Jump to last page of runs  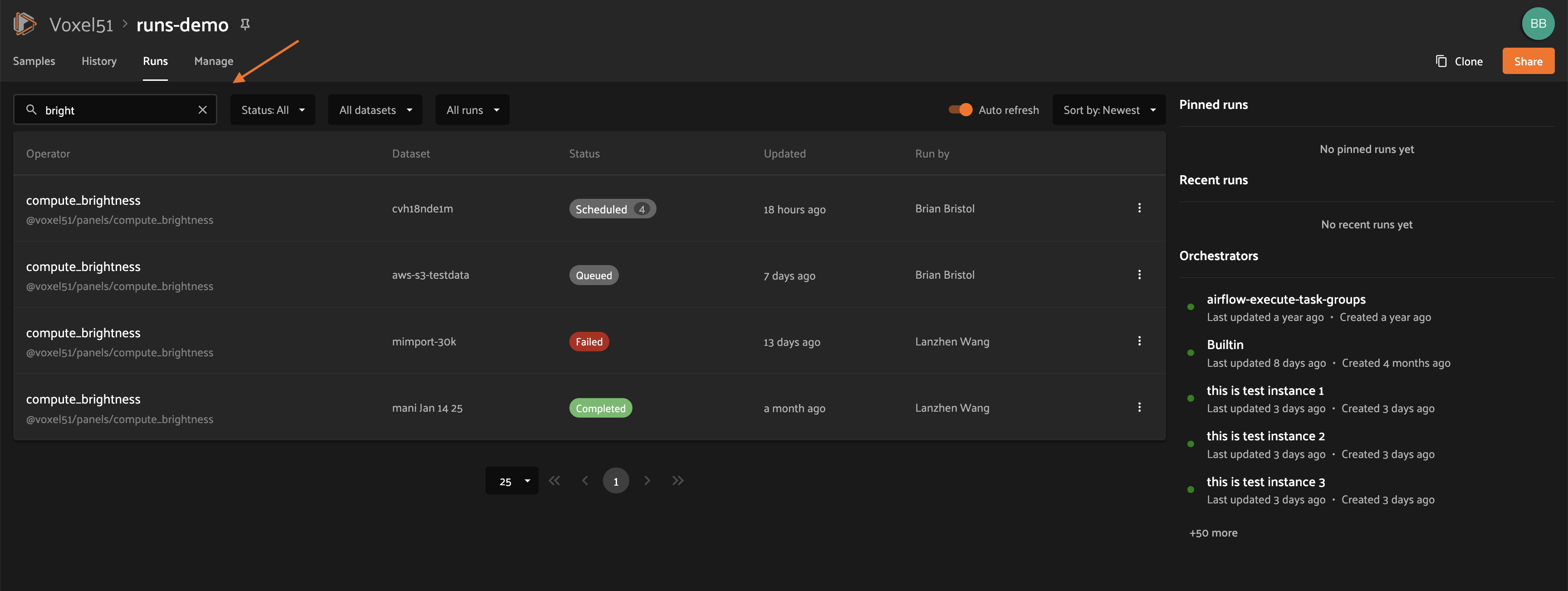[x=678, y=481]
